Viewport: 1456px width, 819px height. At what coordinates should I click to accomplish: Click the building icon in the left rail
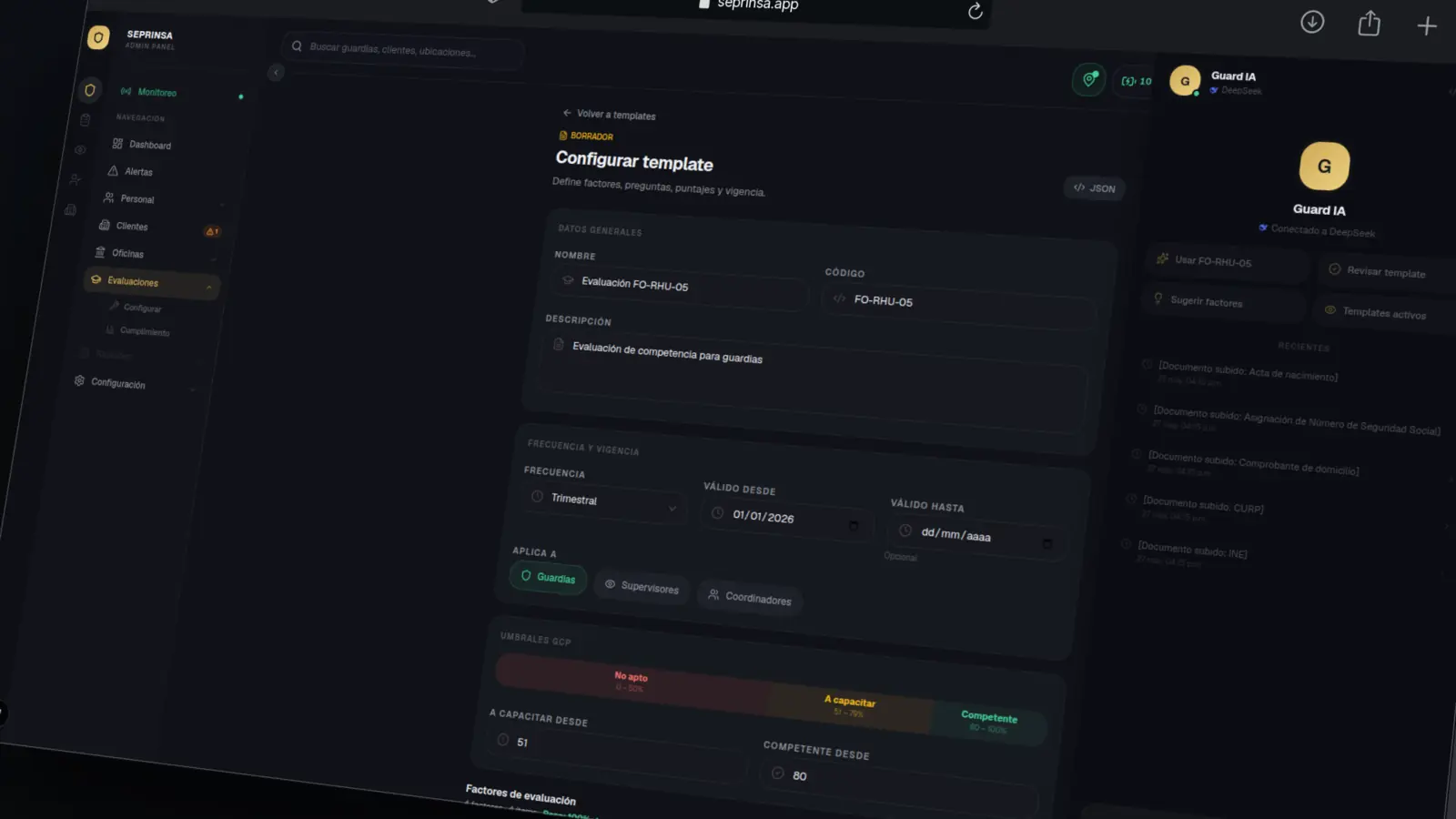pos(70,210)
